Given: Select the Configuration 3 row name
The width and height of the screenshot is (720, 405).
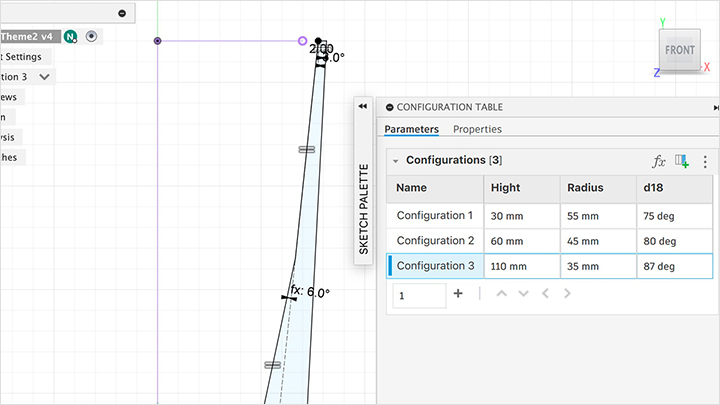Looking at the screenshot, I should click(x=435, y=266).
